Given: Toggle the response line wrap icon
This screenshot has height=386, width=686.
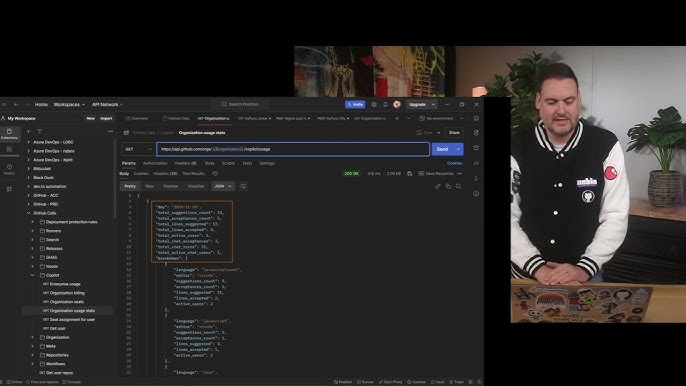Looking at the screenshot, I should coord(243,186).
